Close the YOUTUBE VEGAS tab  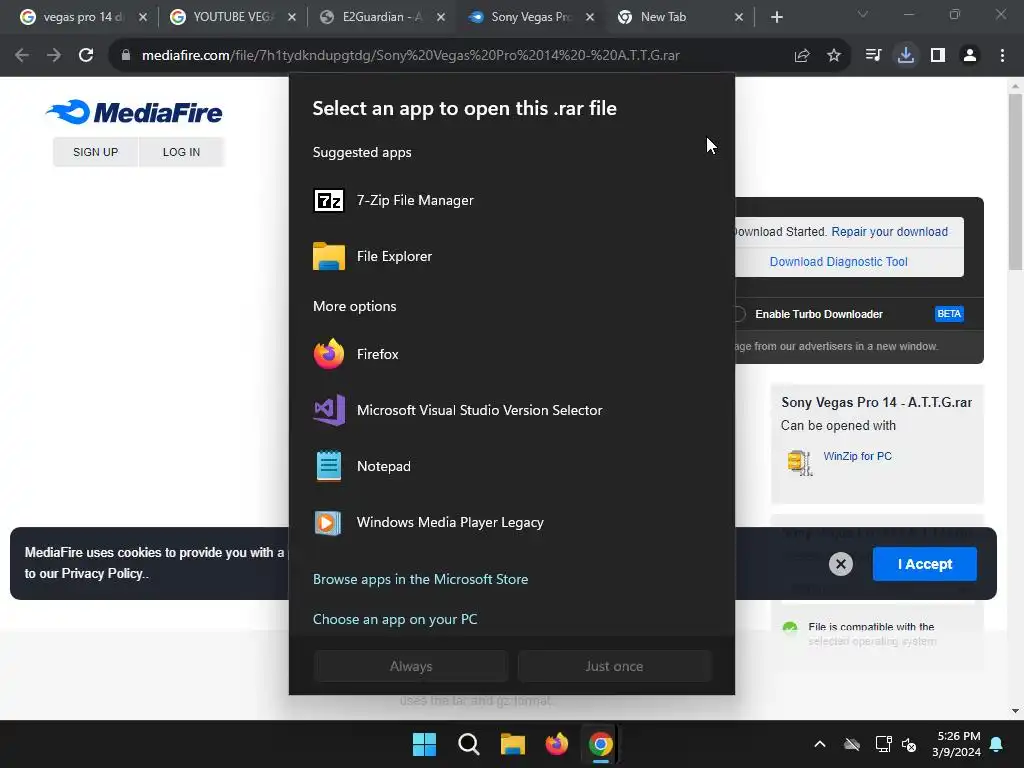292,18
